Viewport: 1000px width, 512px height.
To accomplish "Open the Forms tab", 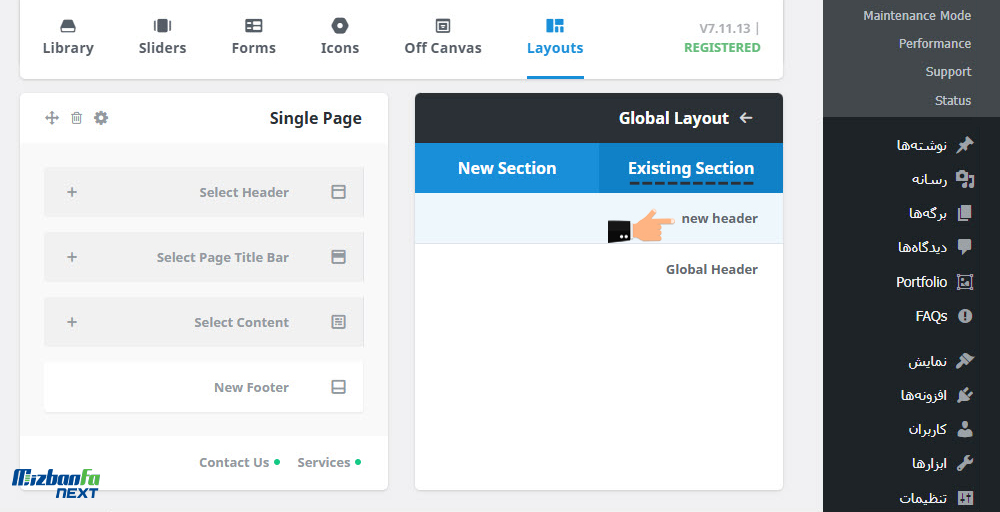I will coord(254,38).
